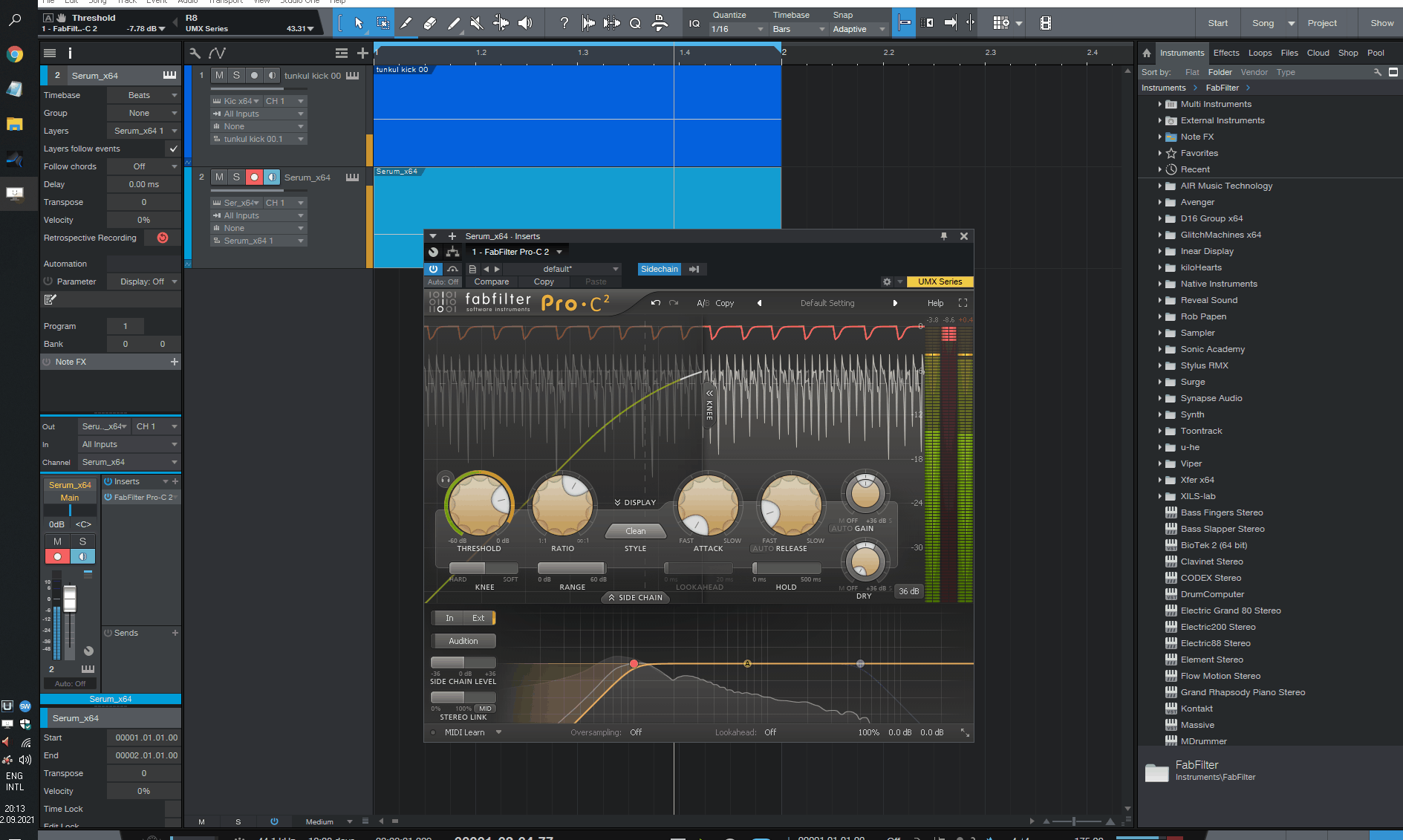Adjust the Threshold knob
This screenshot has width=1403, height=840.
(479, 504)
